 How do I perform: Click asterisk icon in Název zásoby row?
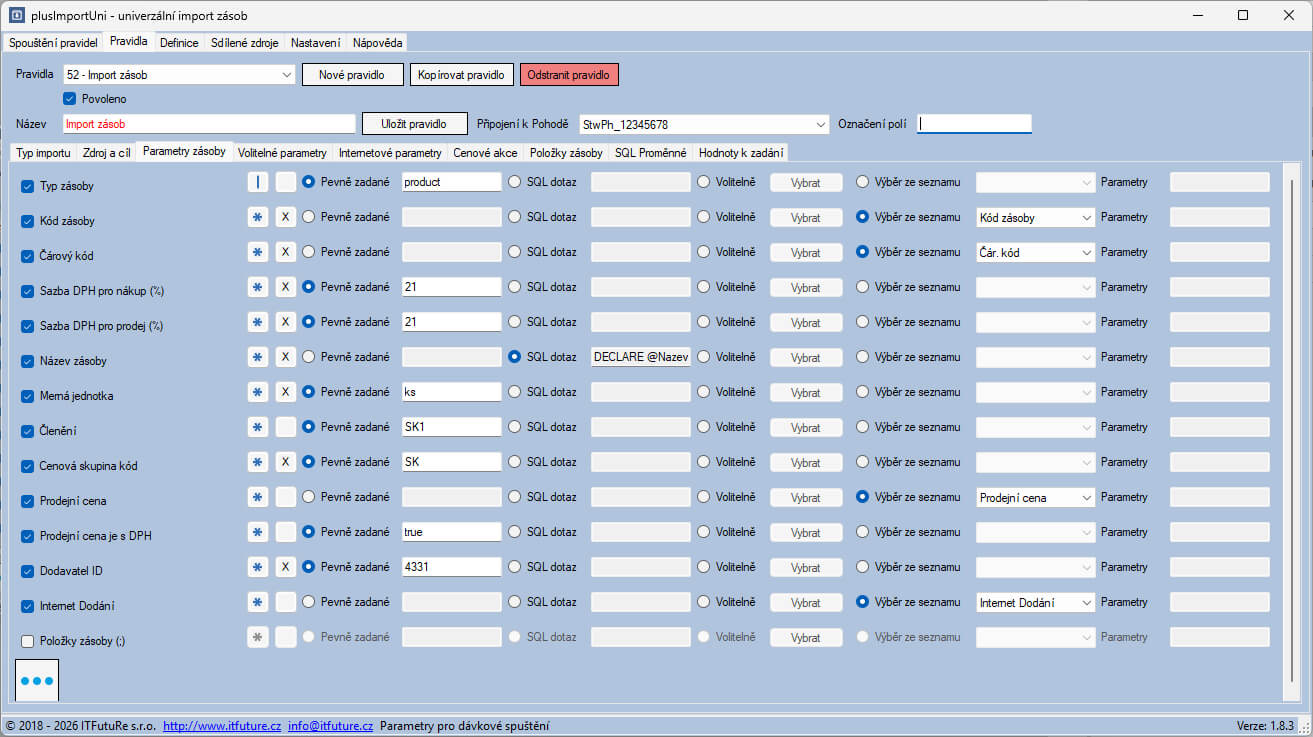tap(258, 357)
